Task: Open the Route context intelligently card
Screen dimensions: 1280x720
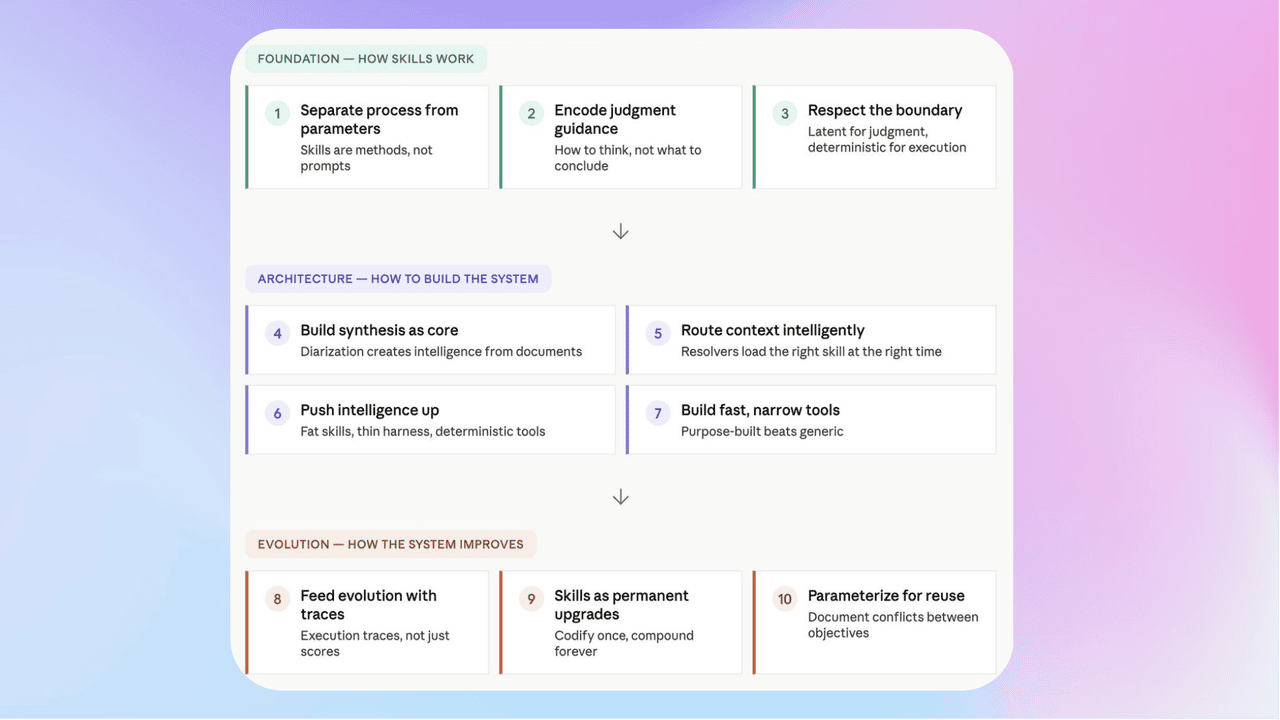Action: 811,340
